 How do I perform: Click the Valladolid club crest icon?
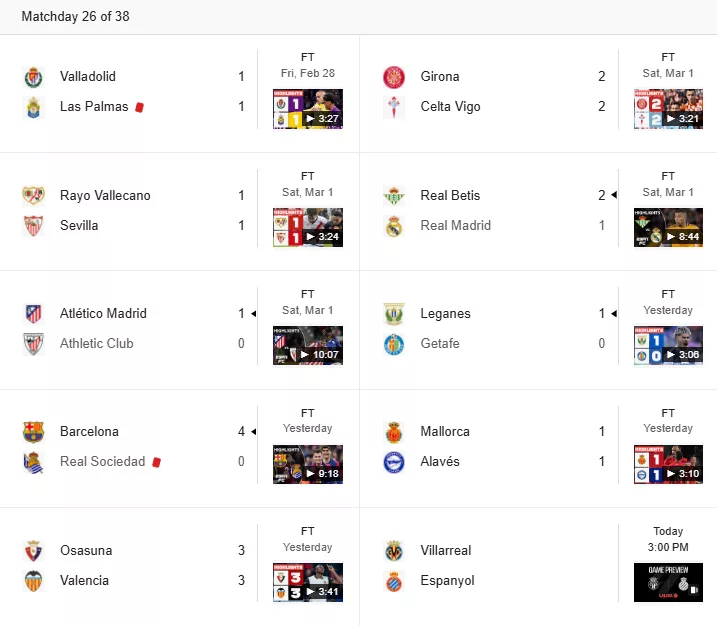click(x=33, y=77)
